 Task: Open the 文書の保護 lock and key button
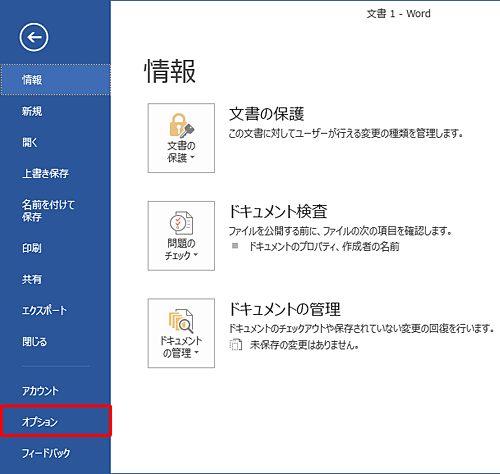point(181,138)
